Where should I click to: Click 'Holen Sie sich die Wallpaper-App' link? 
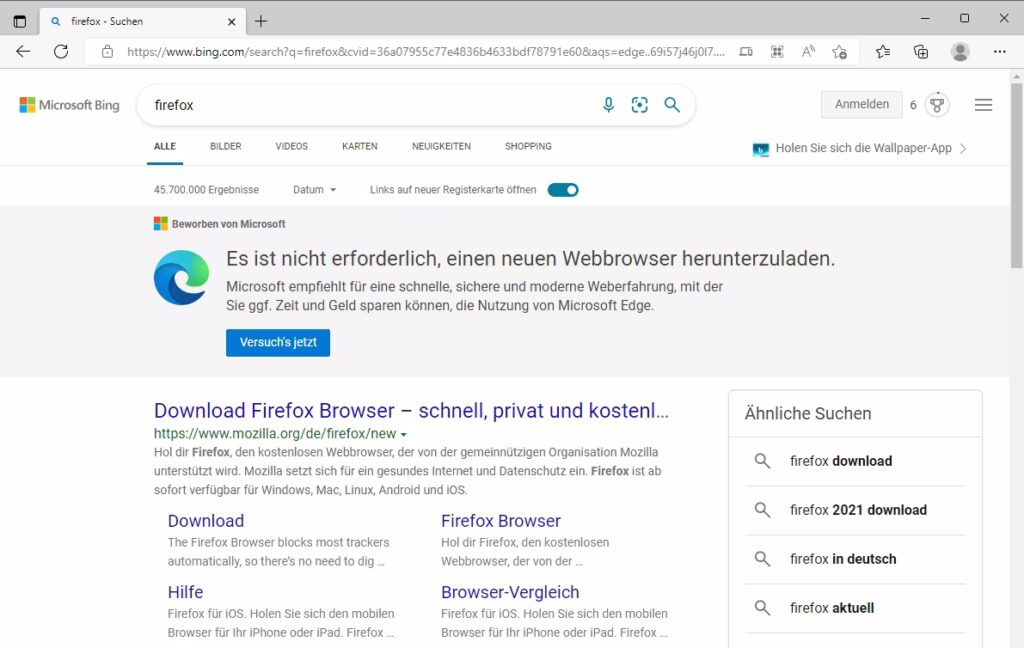coord(863,148)
